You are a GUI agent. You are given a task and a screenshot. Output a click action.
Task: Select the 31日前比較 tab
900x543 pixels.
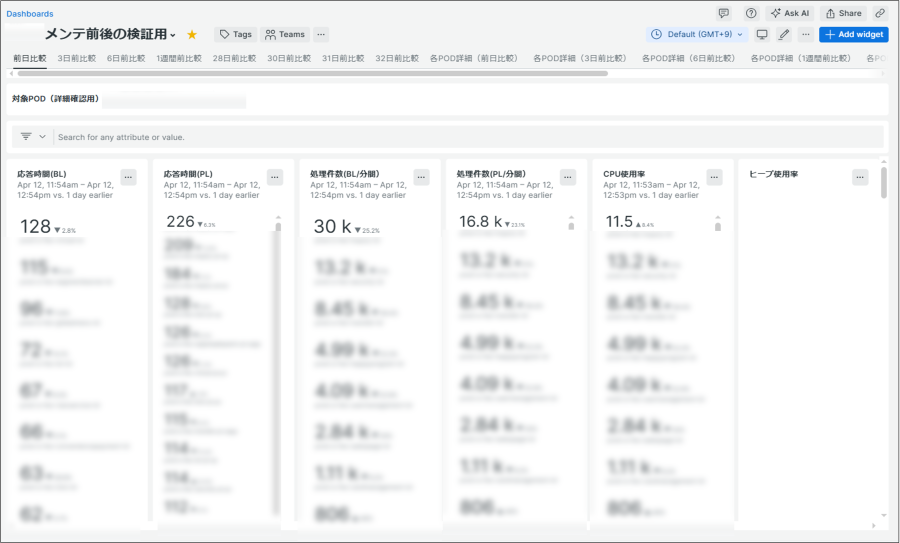point(343,59)
